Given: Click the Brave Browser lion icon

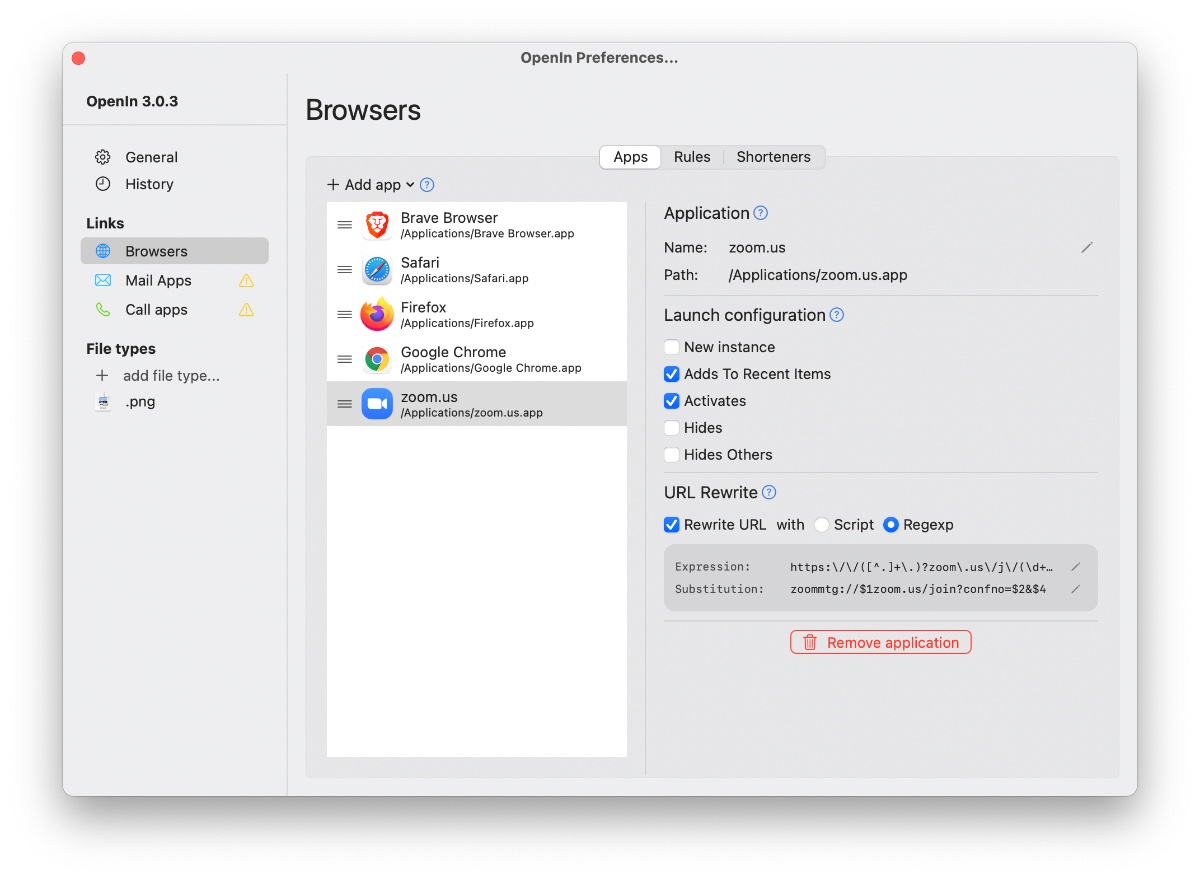Looking at the screenshot, I should [x=377, y=225].
